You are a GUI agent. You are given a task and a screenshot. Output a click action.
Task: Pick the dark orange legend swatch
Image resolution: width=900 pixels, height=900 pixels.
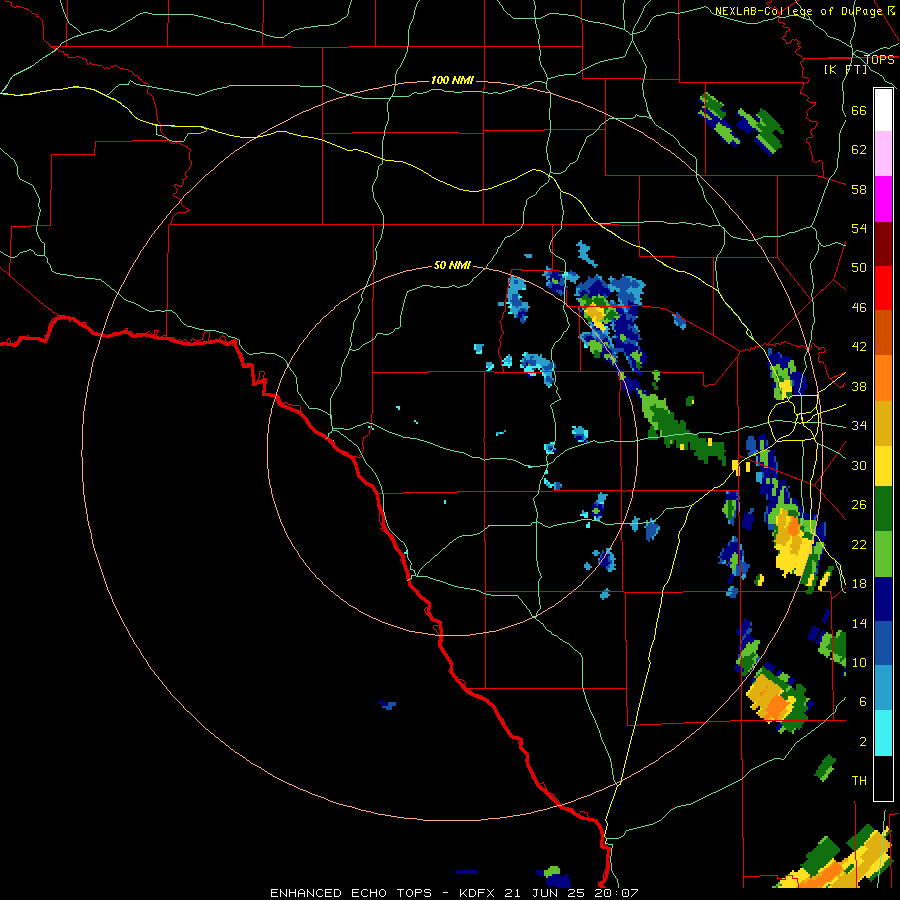(883, 333)
